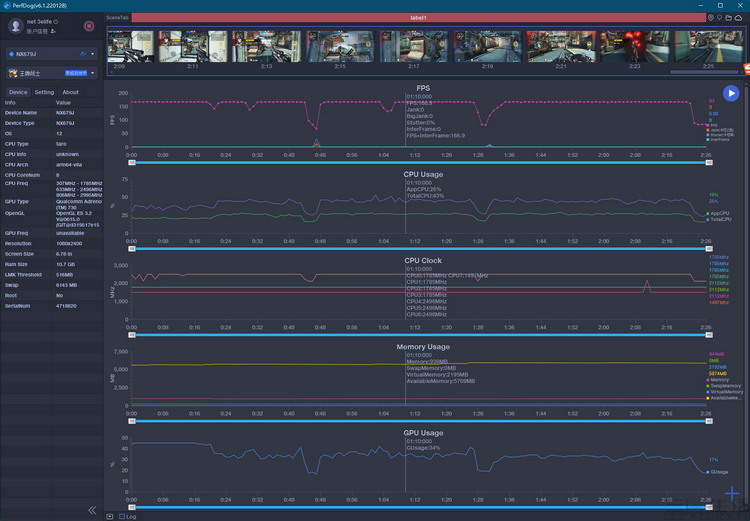Click the Resolution value 1080x2400
750x521 pixels.
(x=69, y=244)
